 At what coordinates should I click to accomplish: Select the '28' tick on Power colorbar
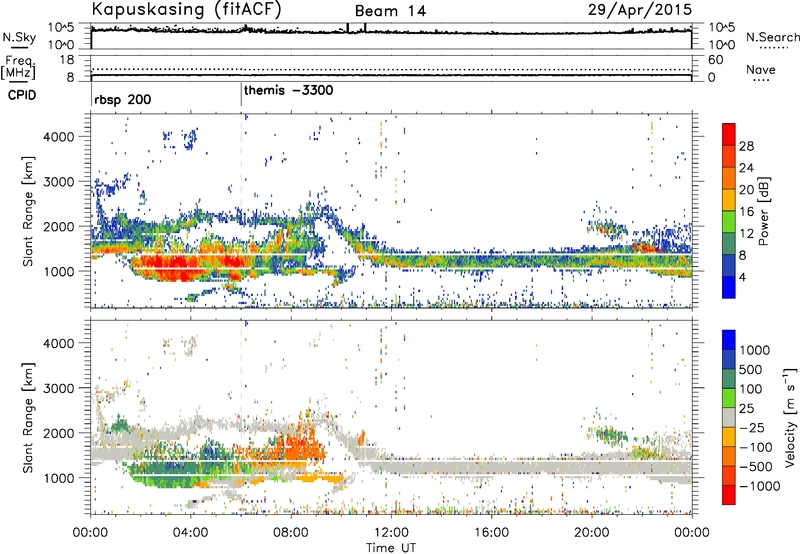(746, 146)
